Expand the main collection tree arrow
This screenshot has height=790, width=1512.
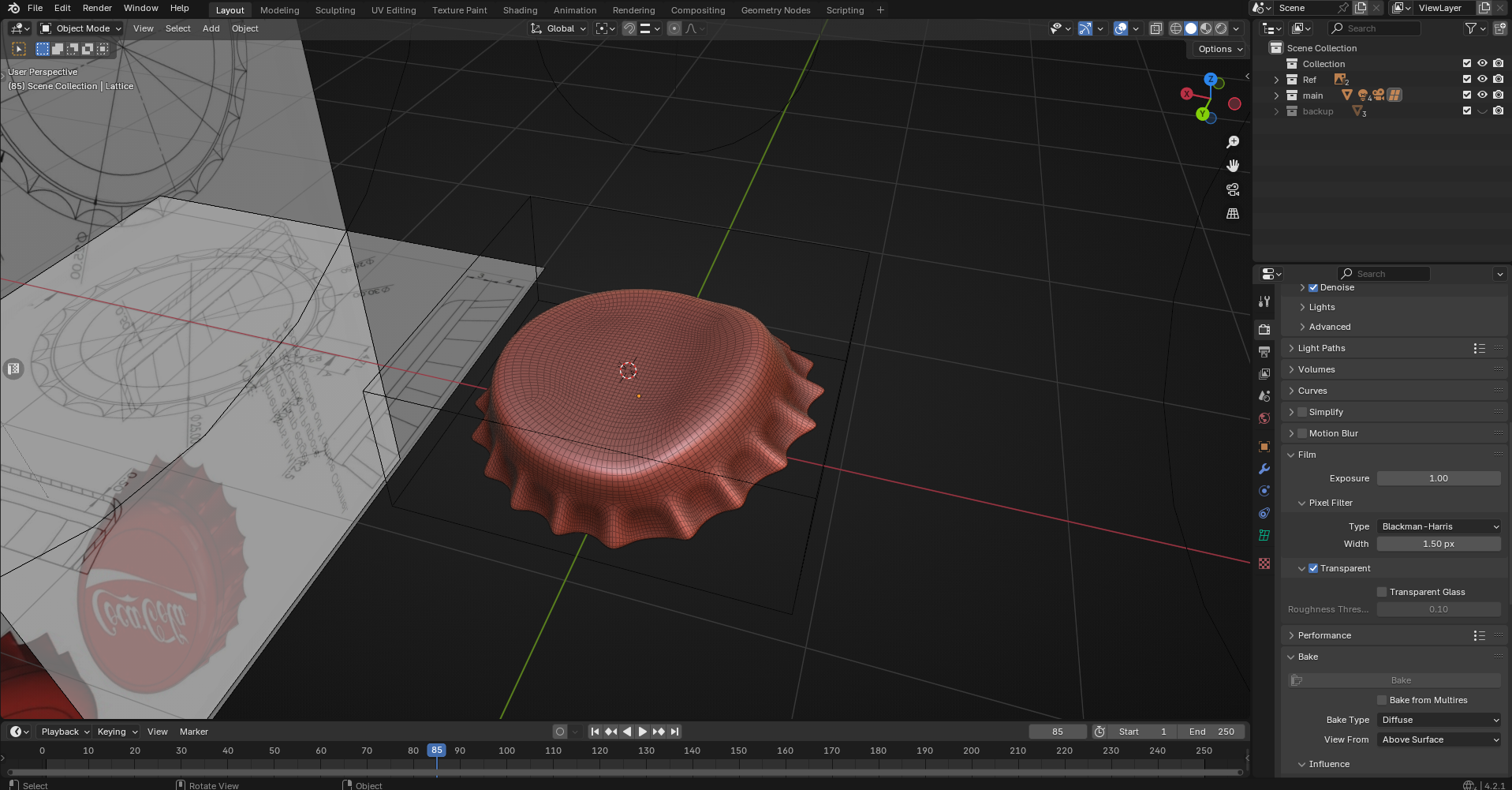[1276, 95]
